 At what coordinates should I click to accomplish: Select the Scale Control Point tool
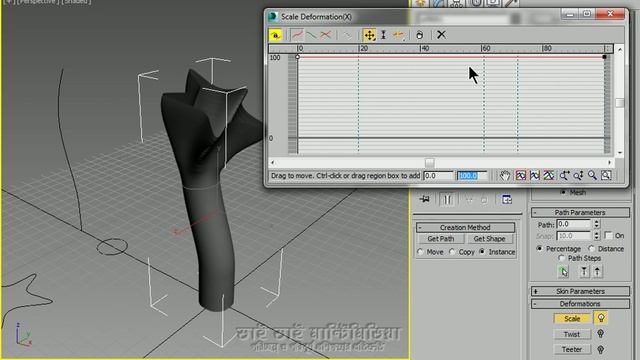[384, 35]
